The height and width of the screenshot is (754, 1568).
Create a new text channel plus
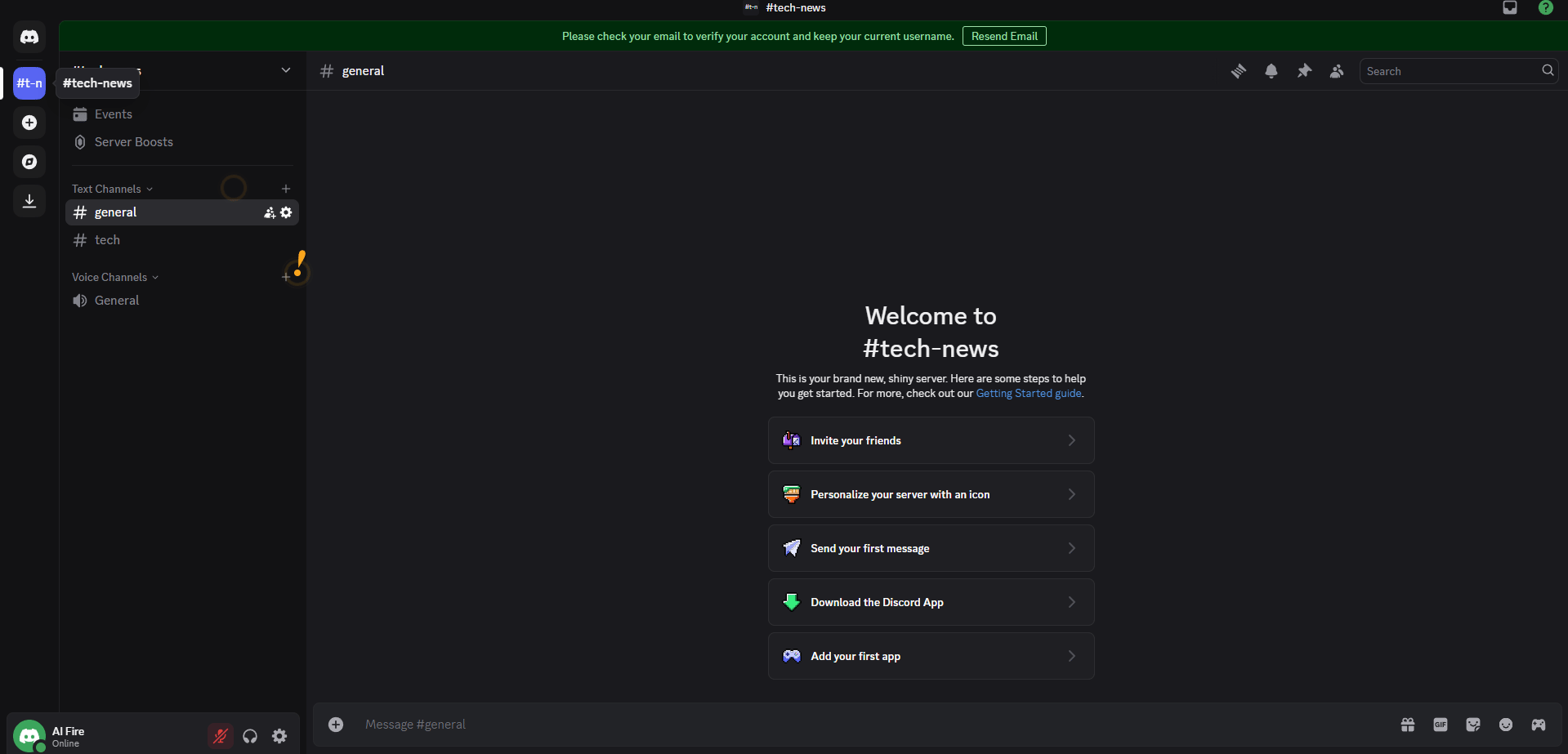[x=286, y=189]
